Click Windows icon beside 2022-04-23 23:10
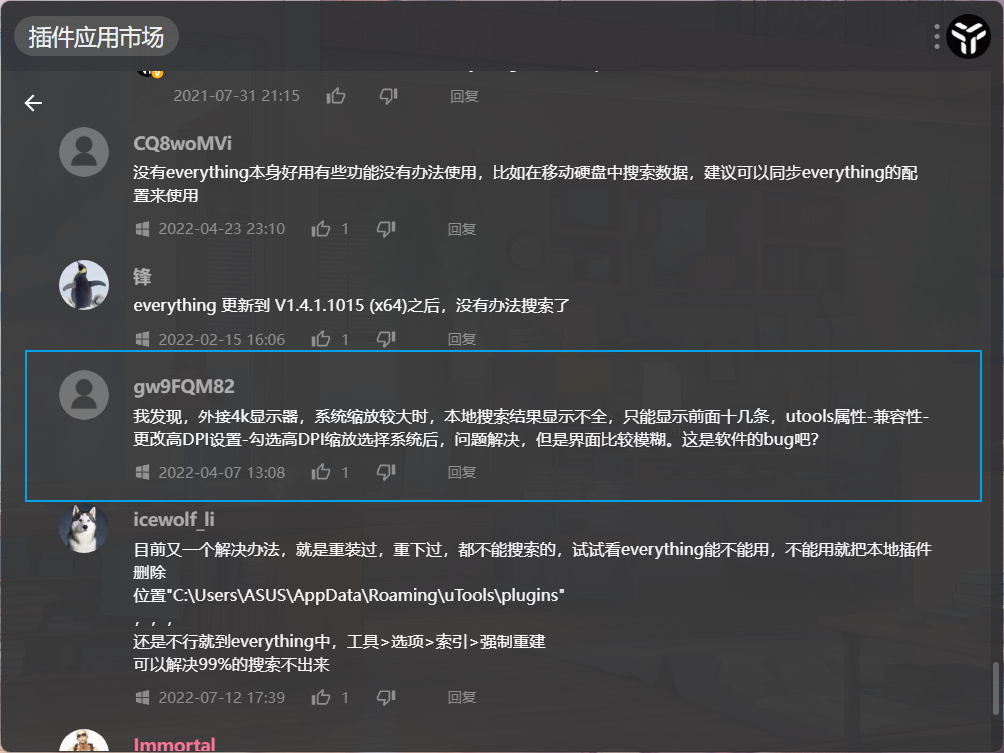This screenshot has width=1004, height=753. [x=143, y=229]
